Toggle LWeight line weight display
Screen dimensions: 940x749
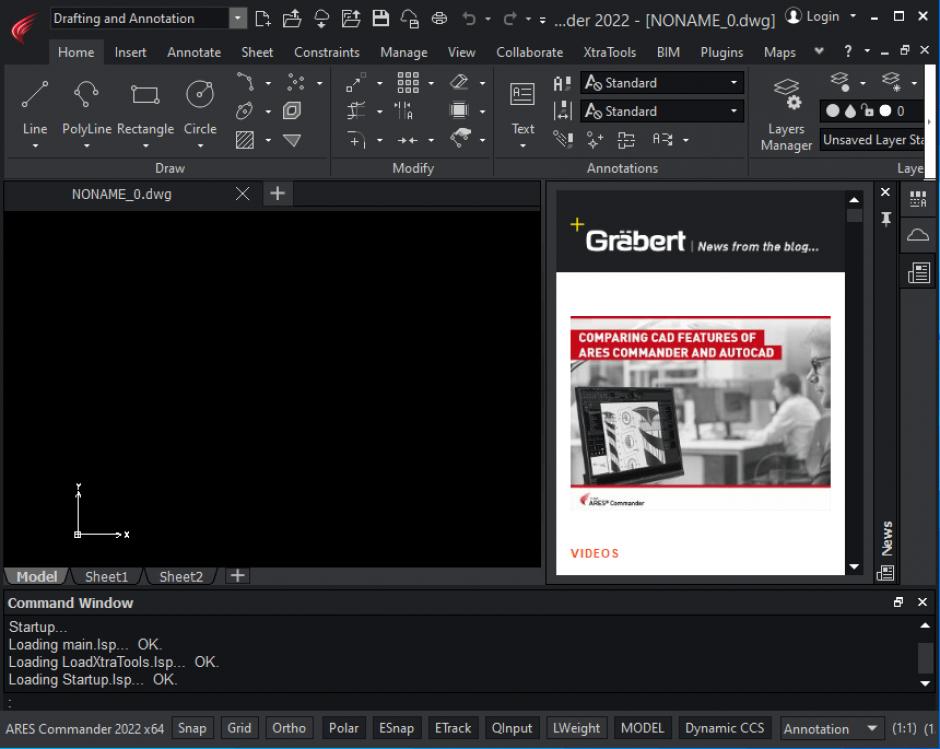click(x=576, y=728)
